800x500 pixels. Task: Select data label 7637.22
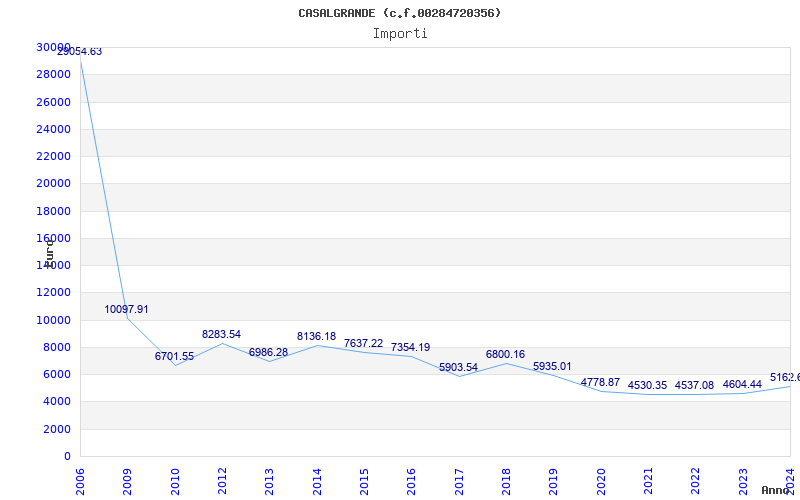coord(363,343)
